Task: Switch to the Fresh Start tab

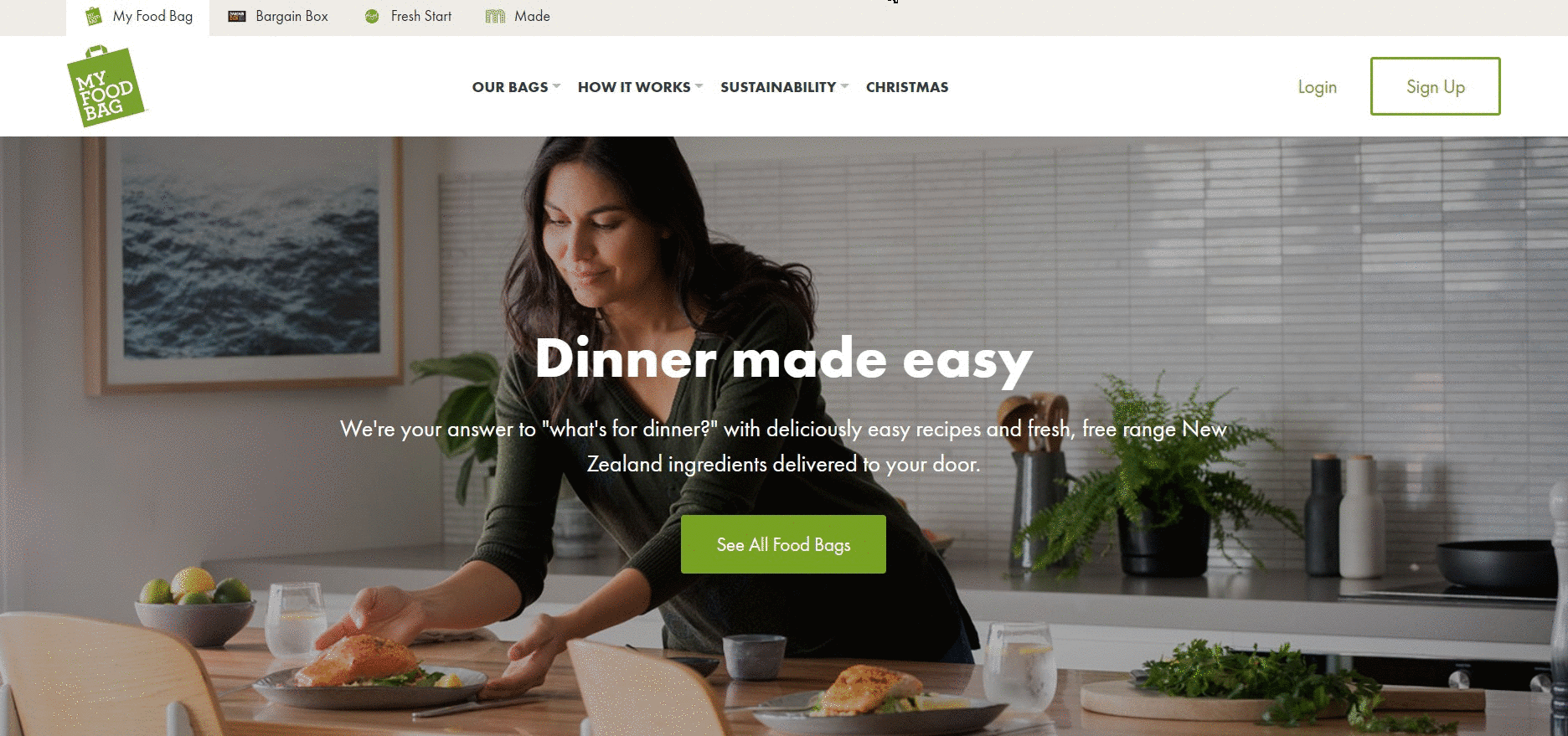Action: coord(409,17)
